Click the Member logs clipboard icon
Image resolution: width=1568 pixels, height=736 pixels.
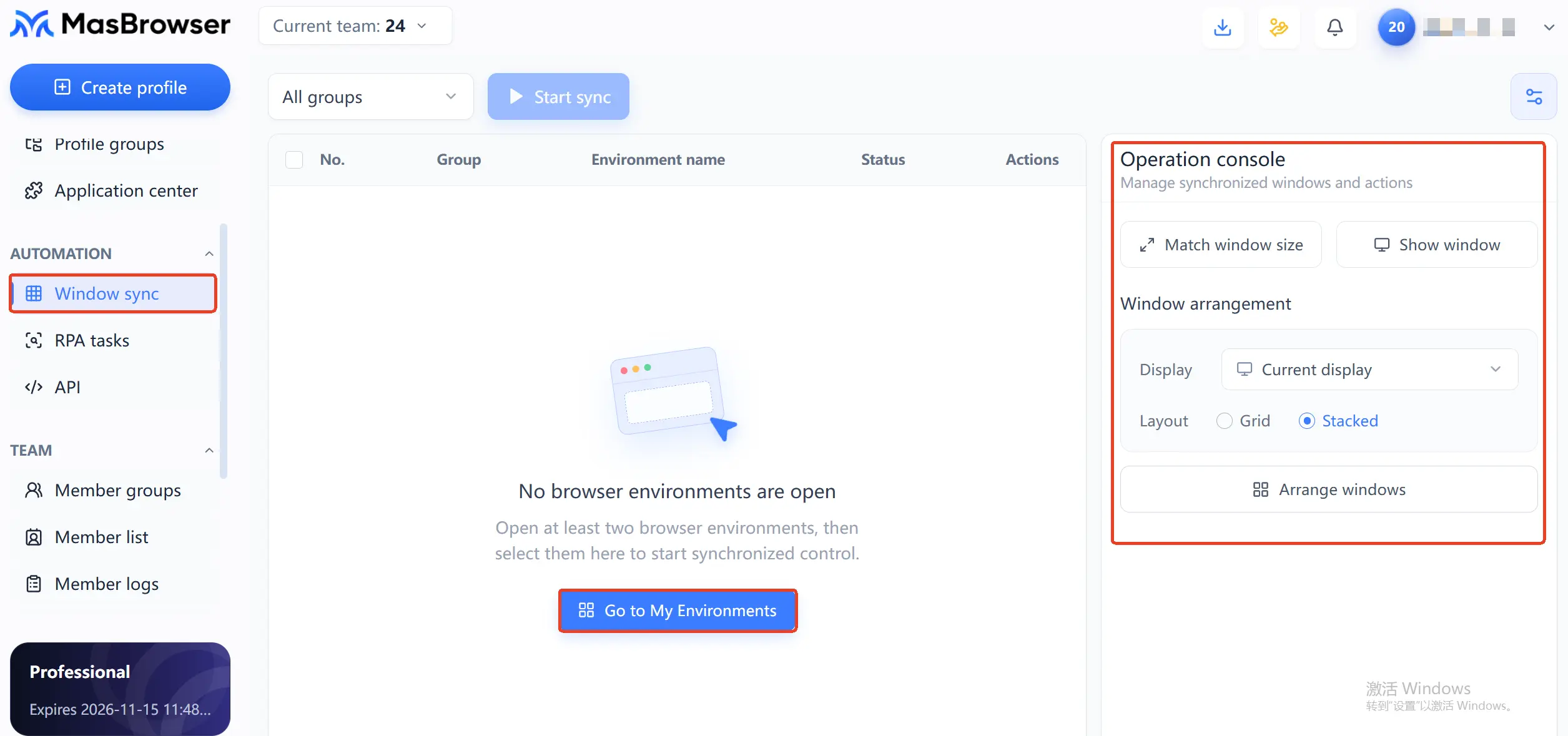tap(34, 584)
